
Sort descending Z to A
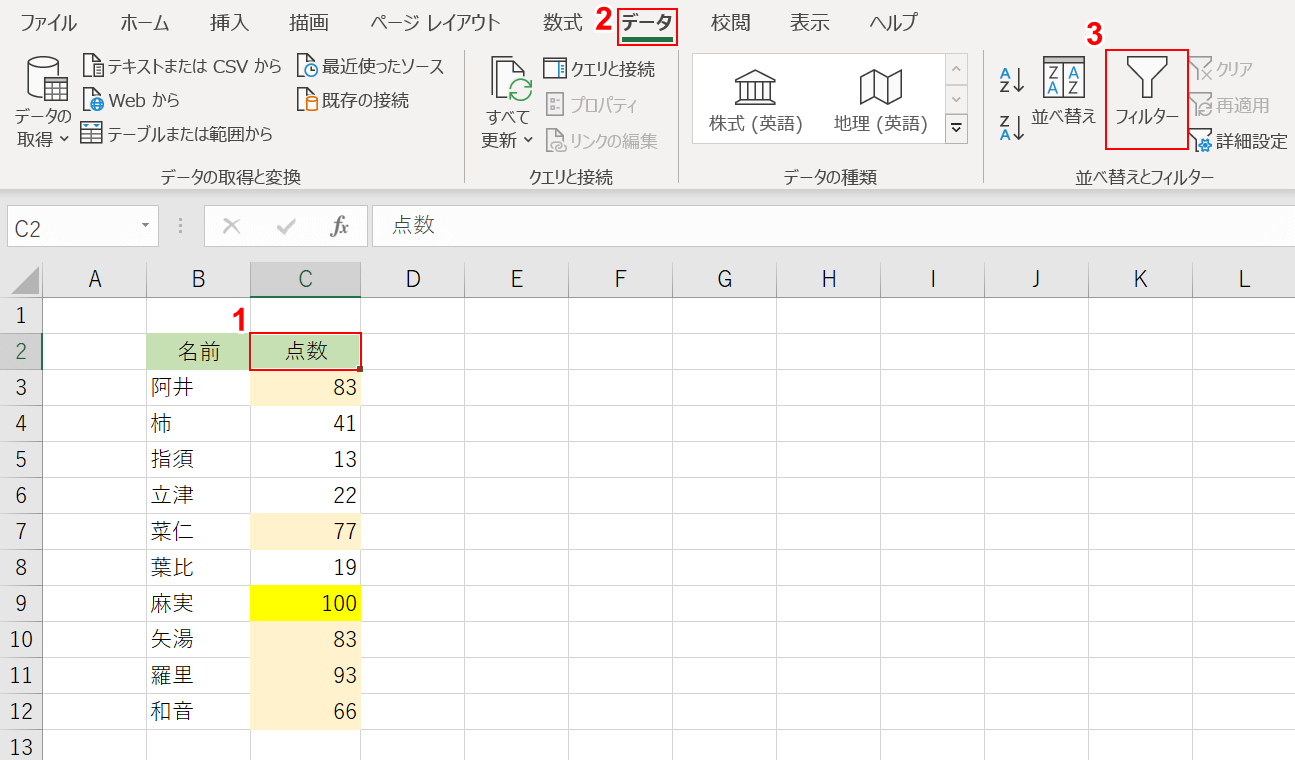(x=1012, y=127)
